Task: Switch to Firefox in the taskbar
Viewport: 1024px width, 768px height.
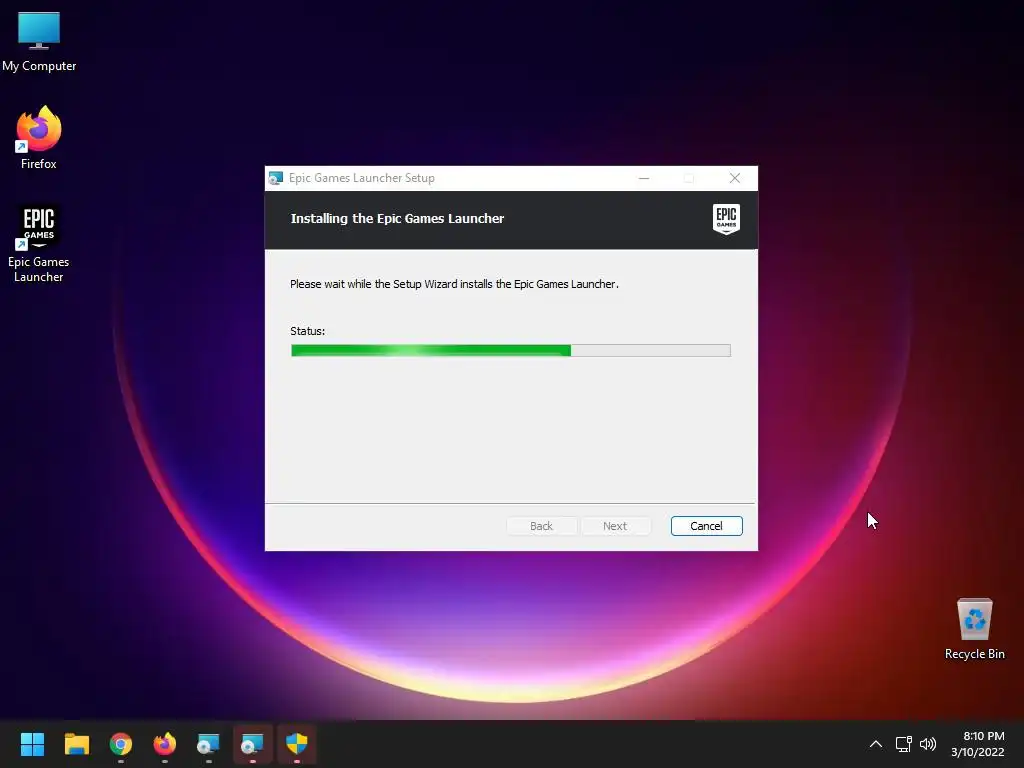Action: (165, 744)
